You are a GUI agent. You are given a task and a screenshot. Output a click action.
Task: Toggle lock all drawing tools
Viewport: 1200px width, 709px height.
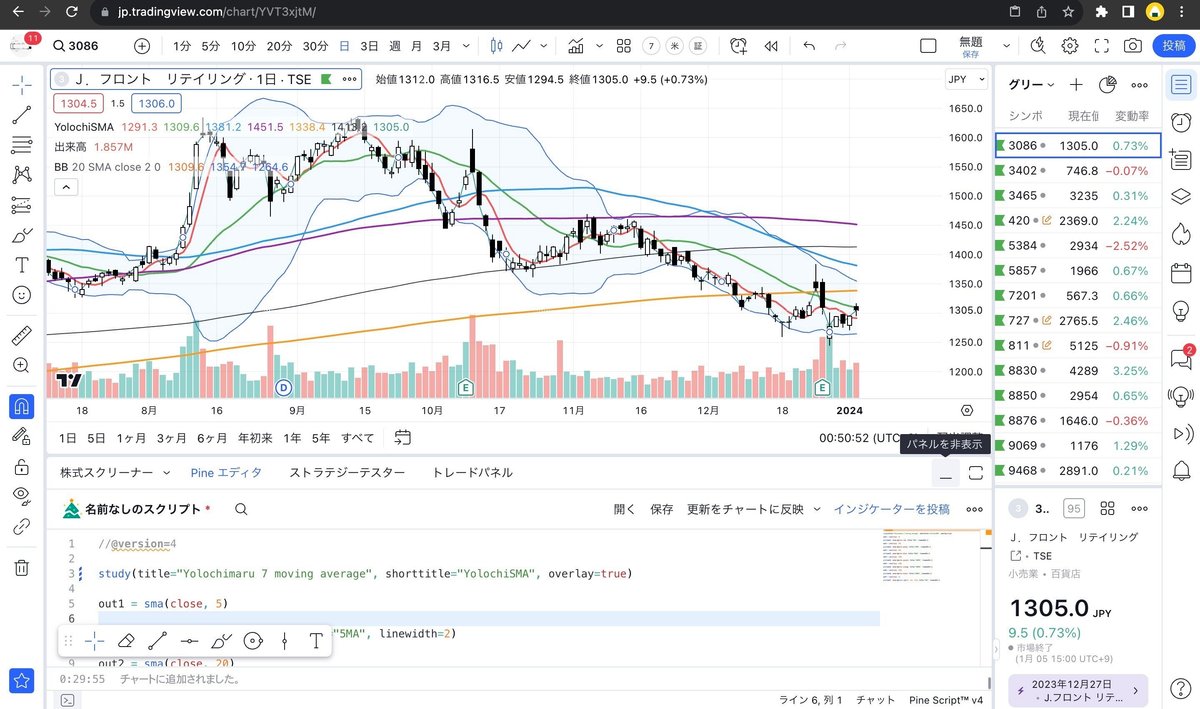(21, 466)
